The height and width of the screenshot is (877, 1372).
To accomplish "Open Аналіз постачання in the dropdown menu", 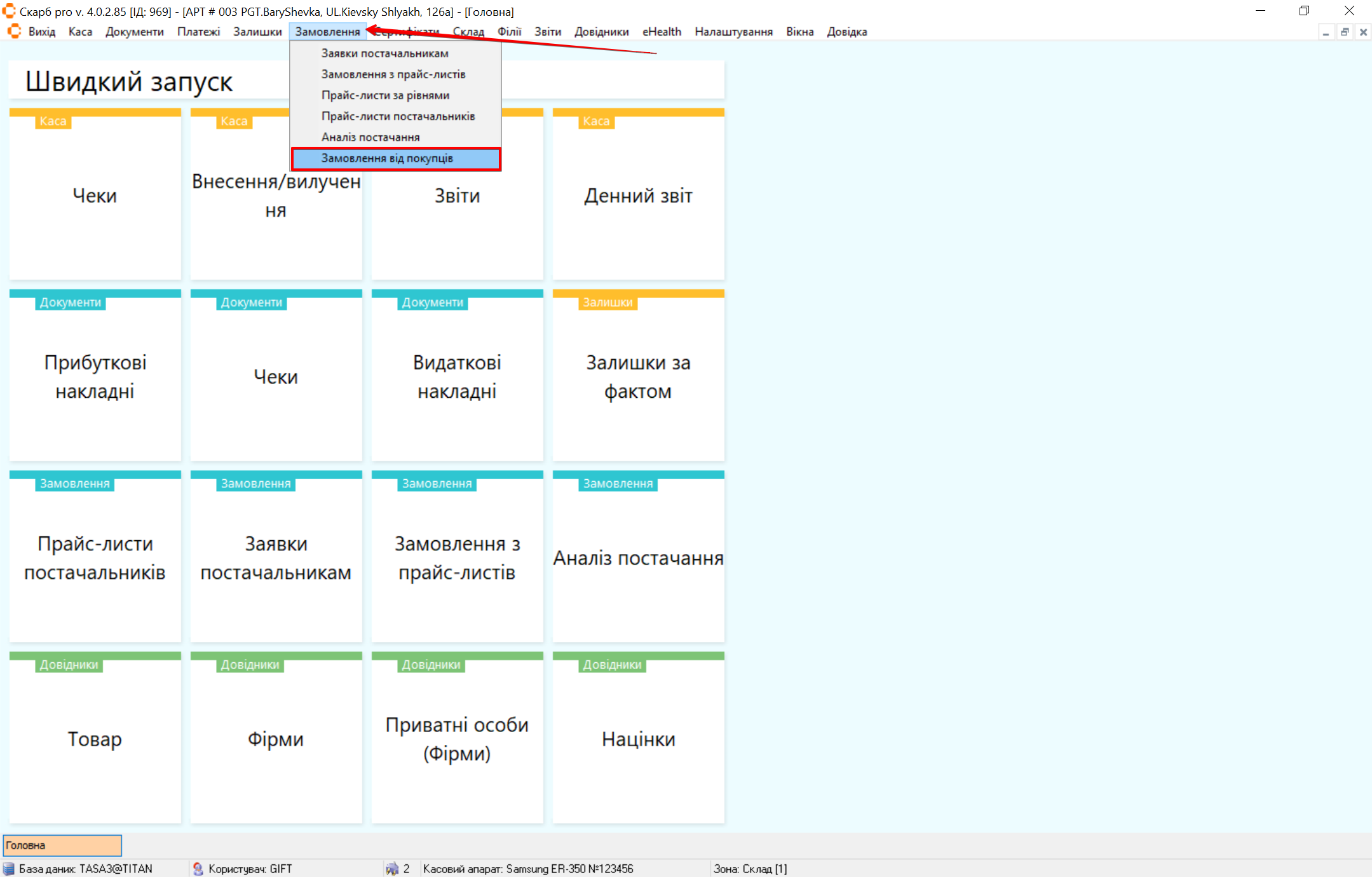I will coord(370,137).
